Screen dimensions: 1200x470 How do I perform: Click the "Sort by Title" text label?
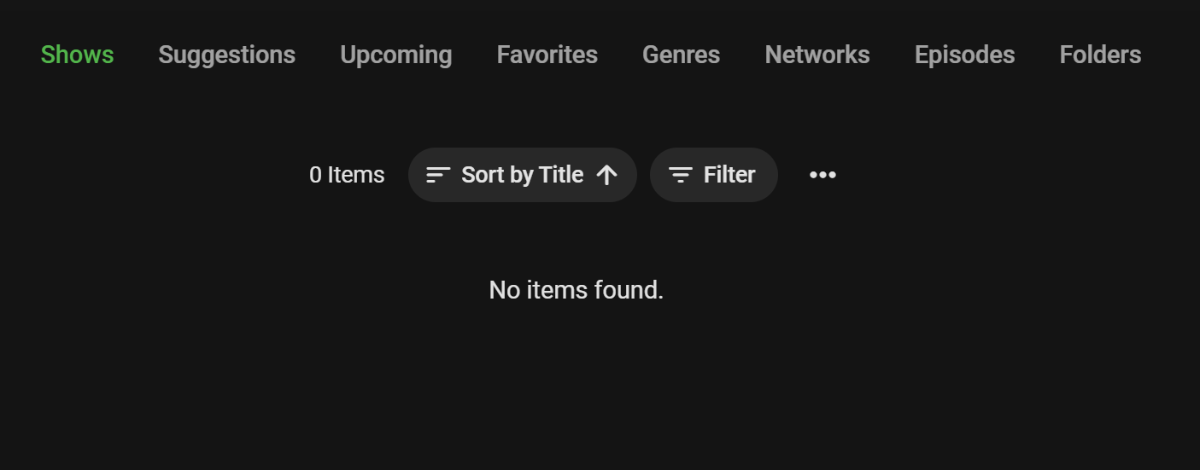click(x=522, y=175)
